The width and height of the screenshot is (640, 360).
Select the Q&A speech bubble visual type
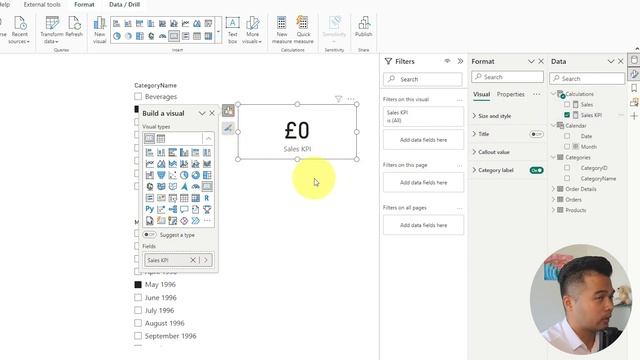(x=184, y=209)
